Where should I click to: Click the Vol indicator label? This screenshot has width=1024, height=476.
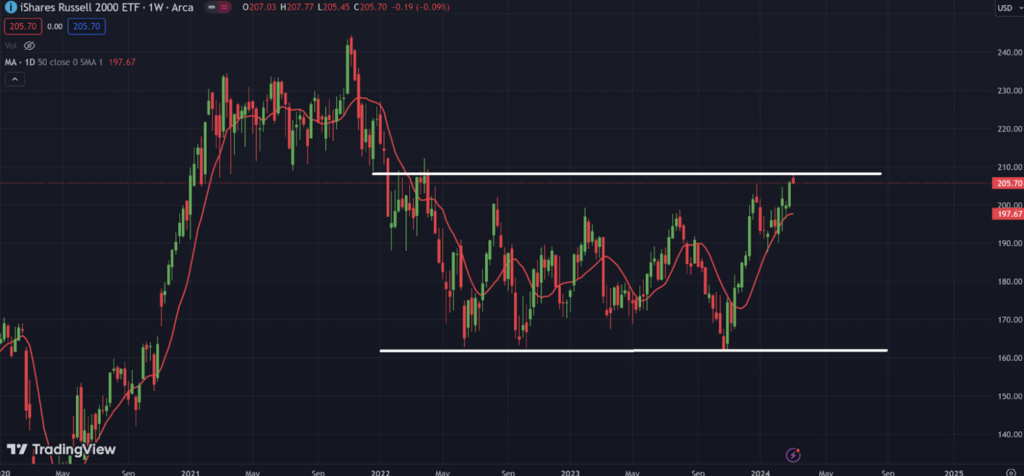pos(11,46)
